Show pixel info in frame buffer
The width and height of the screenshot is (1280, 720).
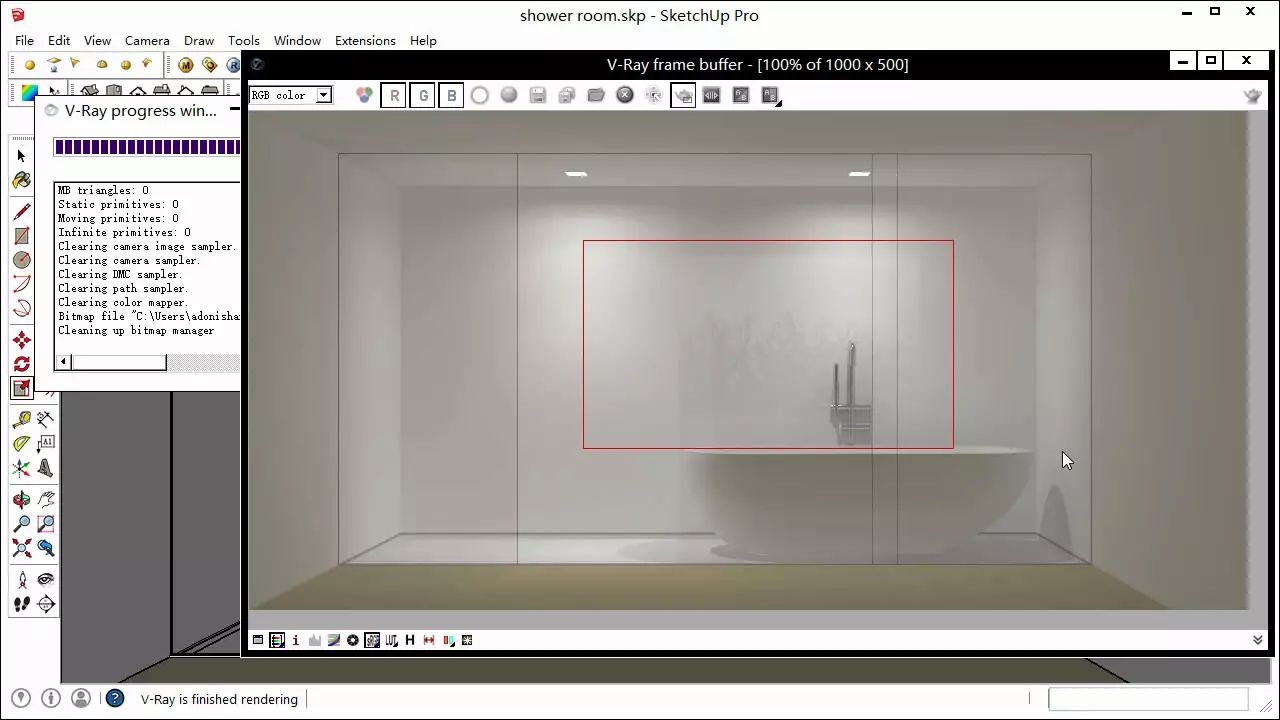click(x=296, y=640)
